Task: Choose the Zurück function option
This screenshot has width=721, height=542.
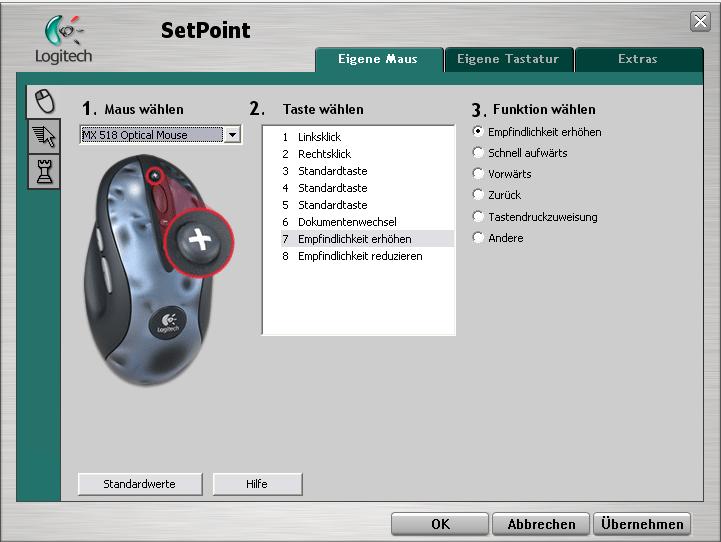Action: click(x=478, y=194)
